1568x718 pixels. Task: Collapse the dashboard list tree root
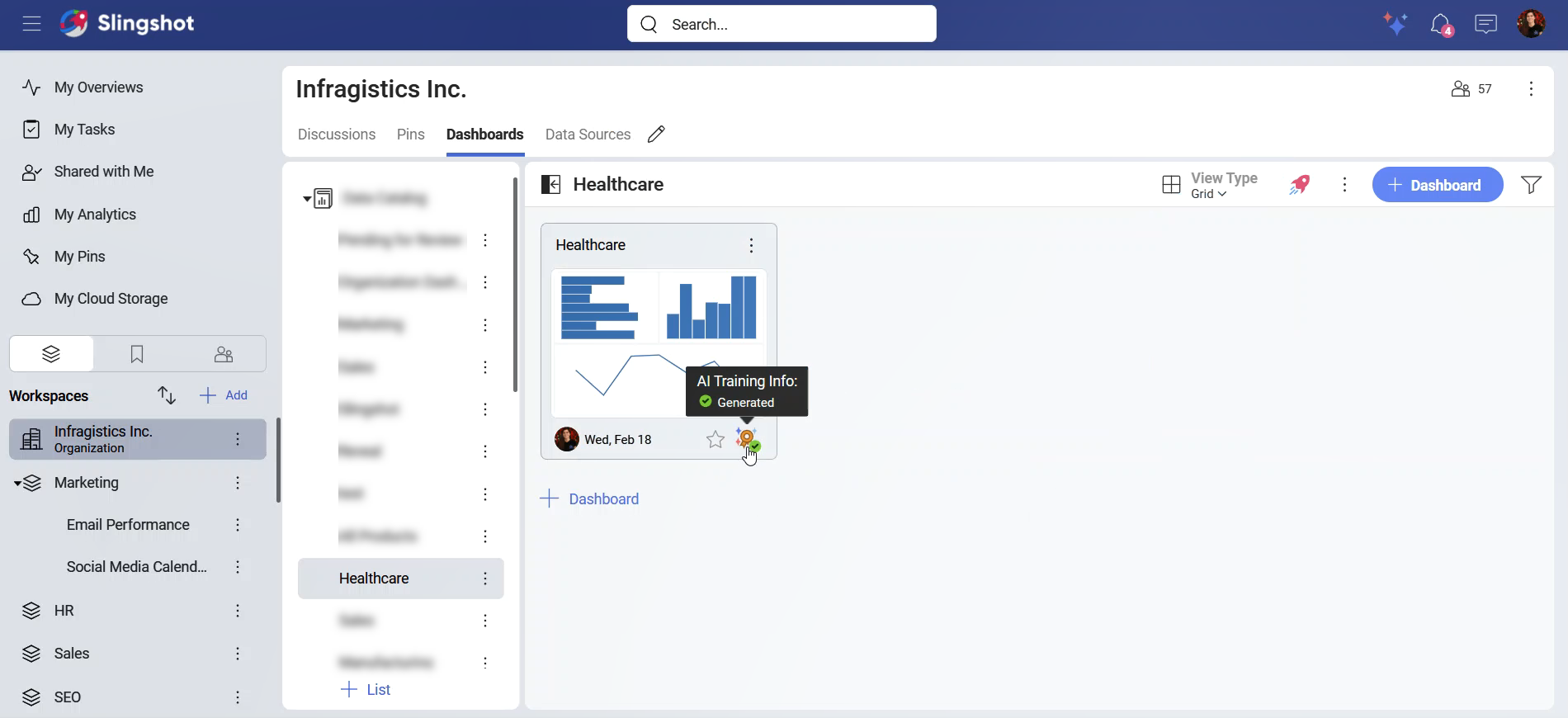(x=307, y=199)
